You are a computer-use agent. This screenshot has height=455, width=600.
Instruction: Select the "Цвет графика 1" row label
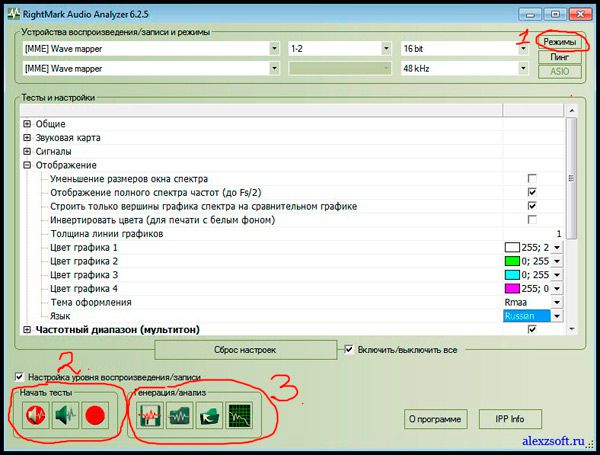pyautogui.click(x=84, y=248)
